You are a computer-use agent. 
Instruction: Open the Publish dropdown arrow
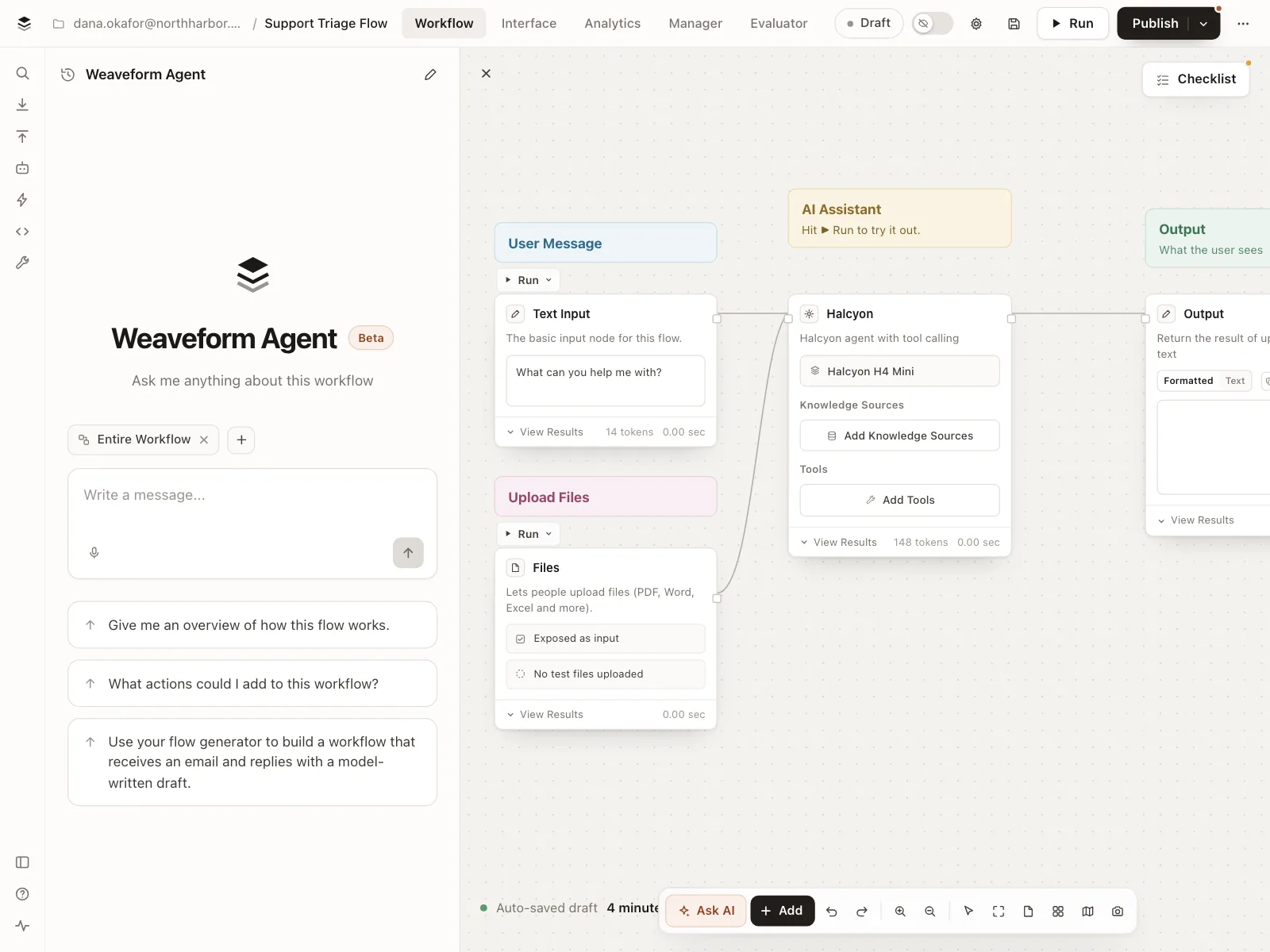click(x=1203, y=24)
